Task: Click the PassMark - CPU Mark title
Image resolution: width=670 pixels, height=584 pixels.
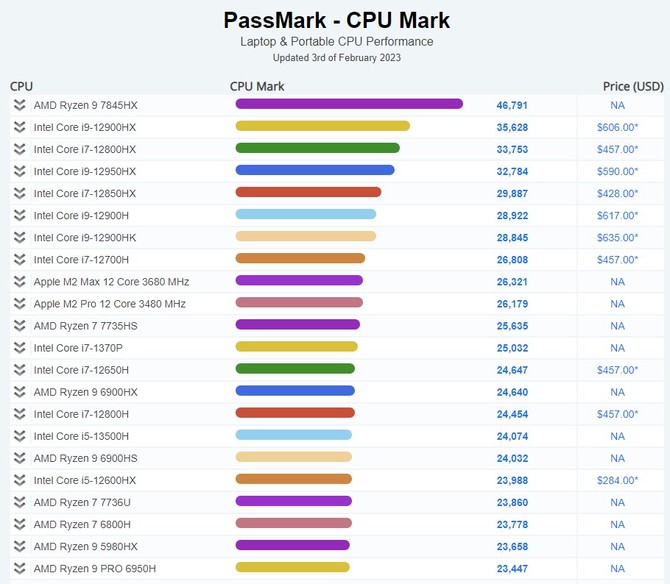Action: pyautogui.click(x=337, y=20)
